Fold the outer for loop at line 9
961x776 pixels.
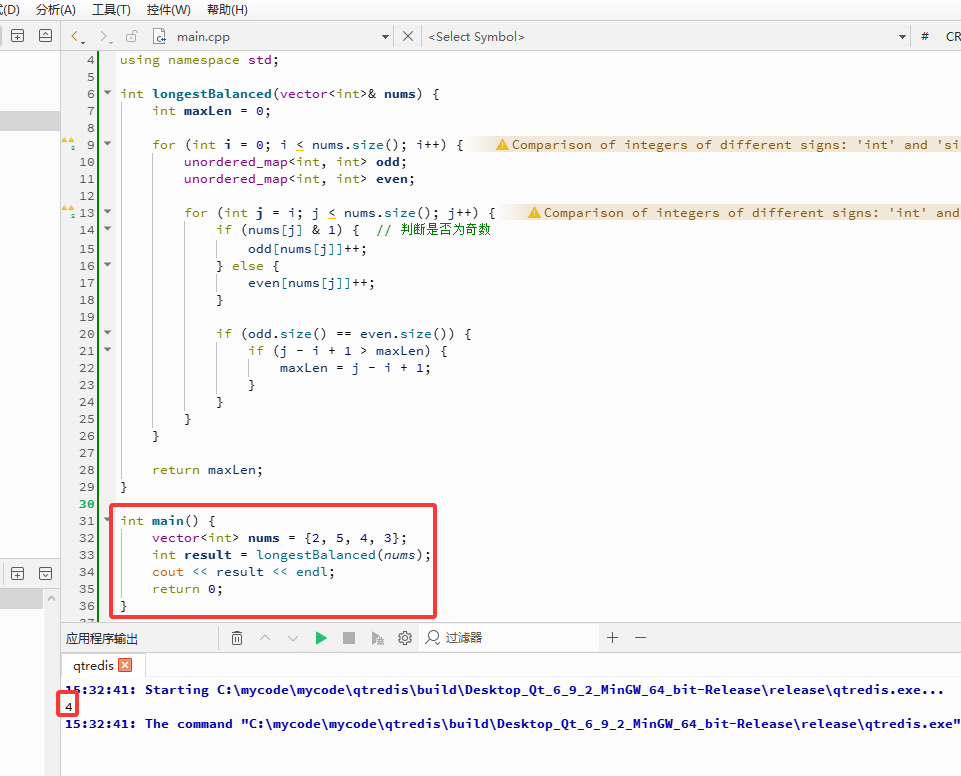[x=107, y=144]
